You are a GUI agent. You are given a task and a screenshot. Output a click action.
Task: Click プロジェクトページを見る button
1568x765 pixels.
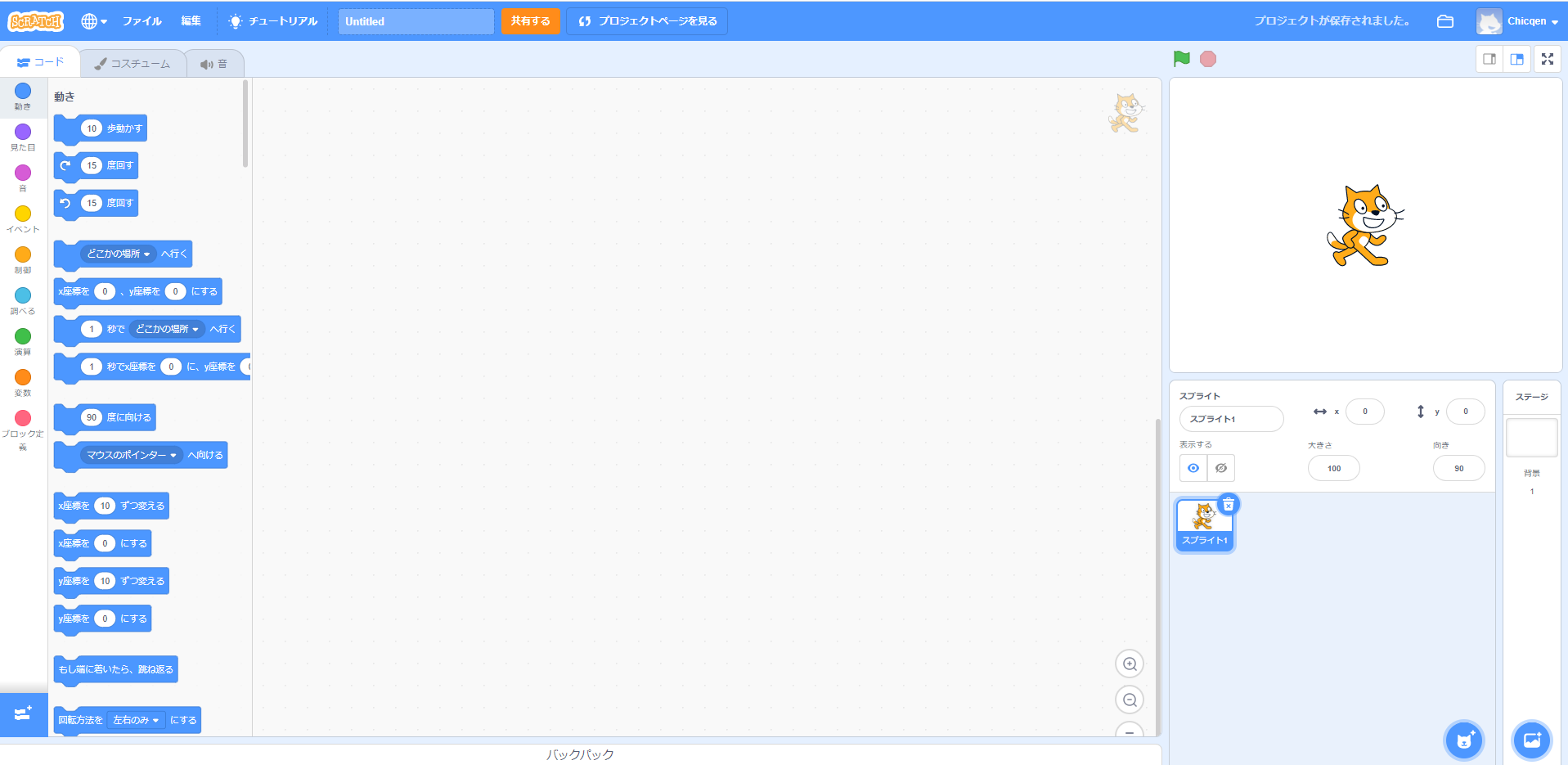(648, 21)
